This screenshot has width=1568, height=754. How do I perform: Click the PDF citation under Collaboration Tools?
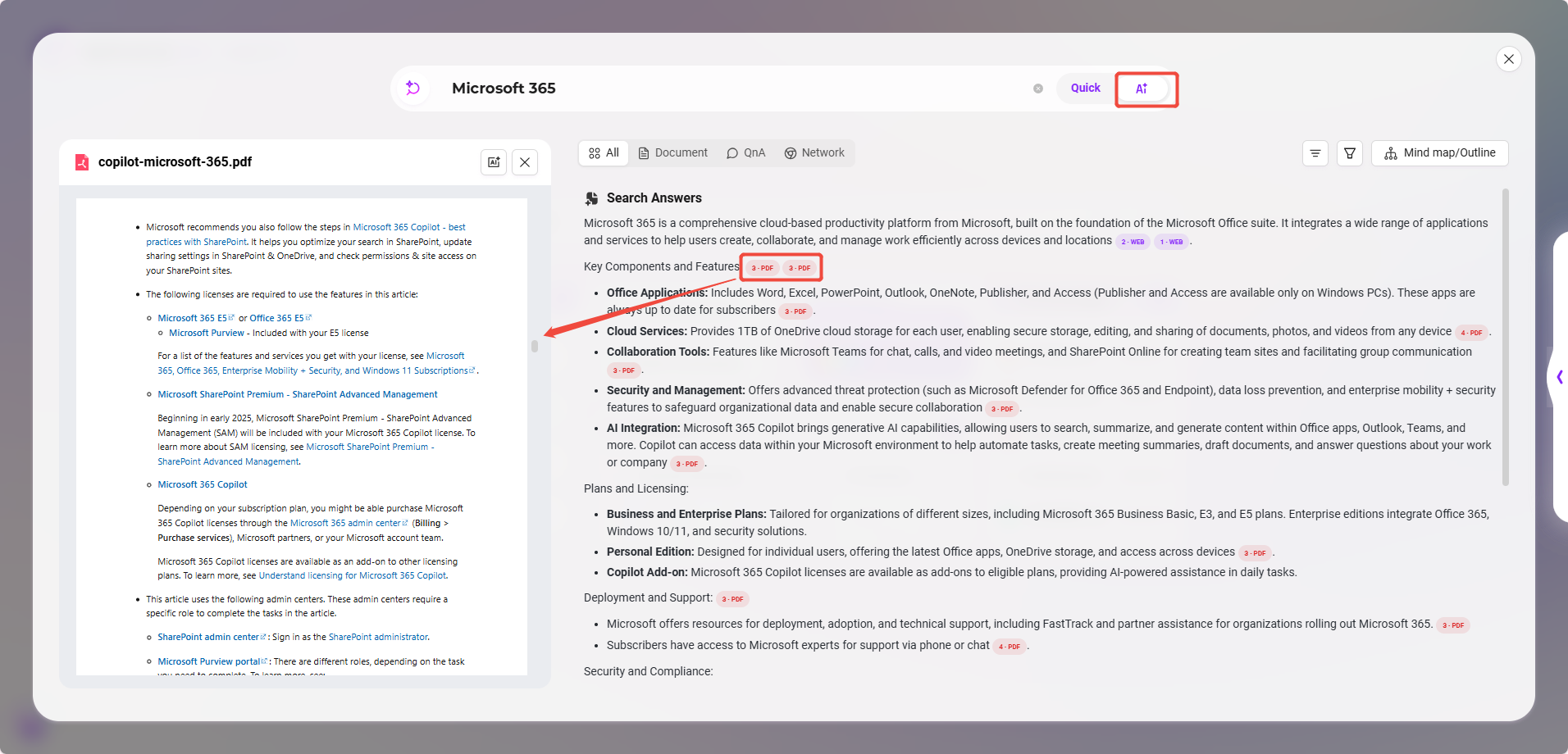point(624,370)
